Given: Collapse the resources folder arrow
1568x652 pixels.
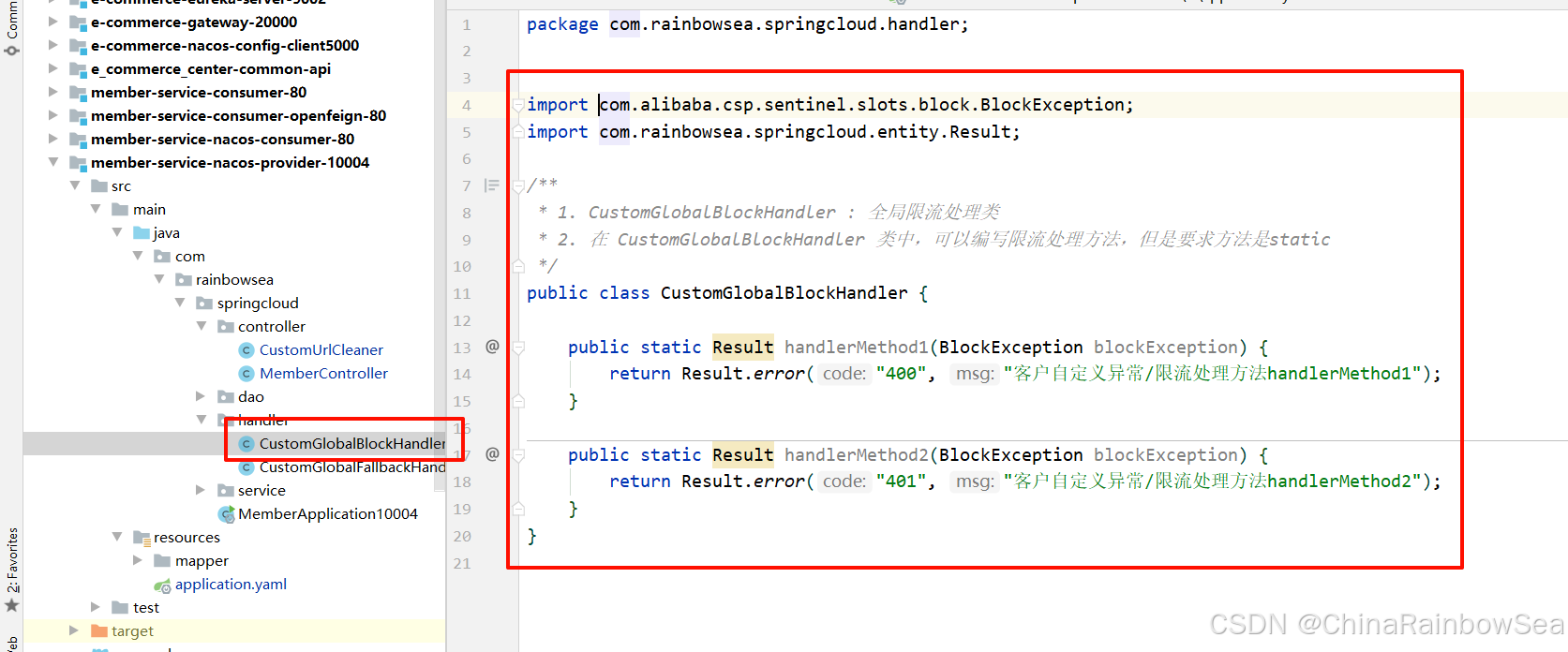Looking at the screenshot, I should tap(117, 537).
